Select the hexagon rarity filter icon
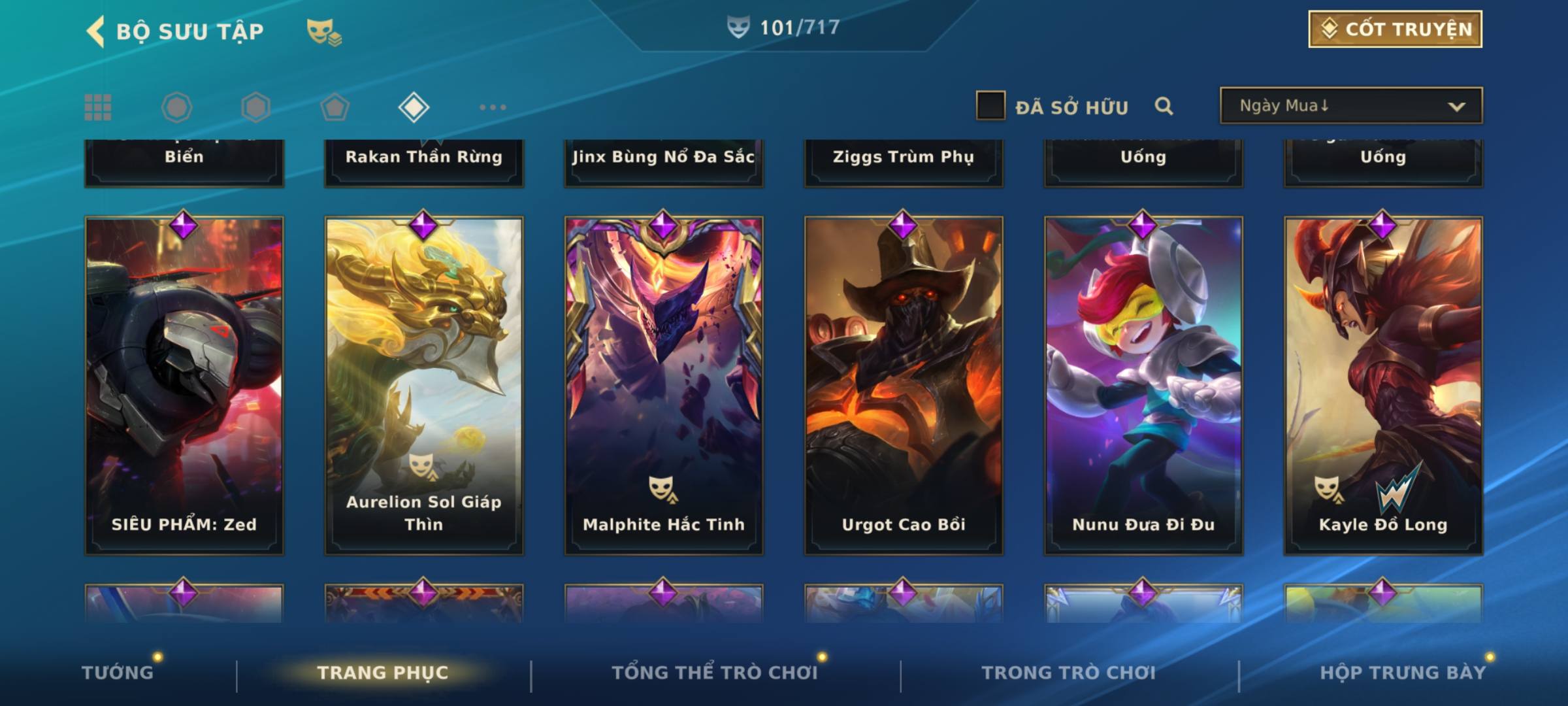Screen dimensions: 1568x706 [x=255, y=107]
